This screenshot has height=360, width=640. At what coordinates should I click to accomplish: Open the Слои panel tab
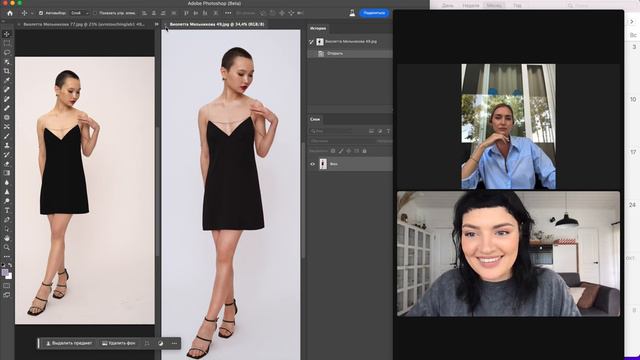pos(315,119)
